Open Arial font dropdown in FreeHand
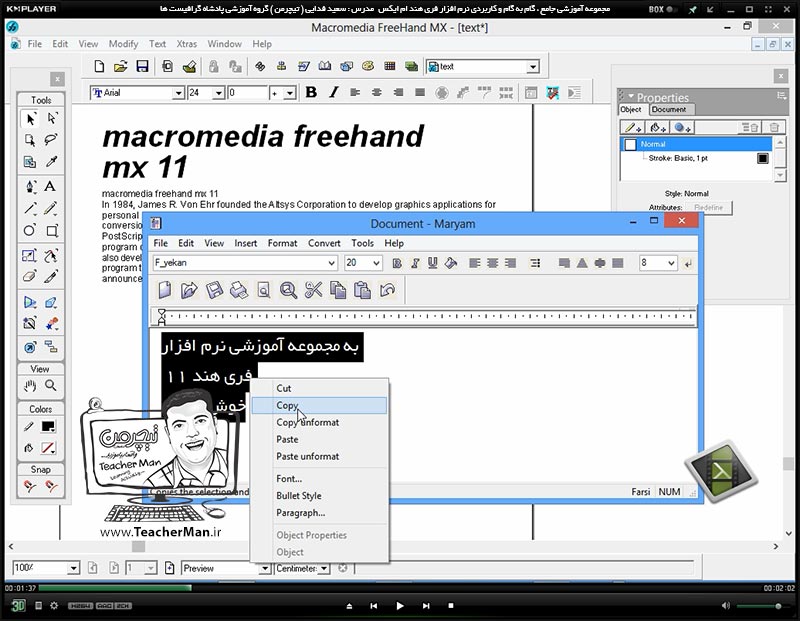The height and width of the screenshot is (621, 800). point(178,93)
